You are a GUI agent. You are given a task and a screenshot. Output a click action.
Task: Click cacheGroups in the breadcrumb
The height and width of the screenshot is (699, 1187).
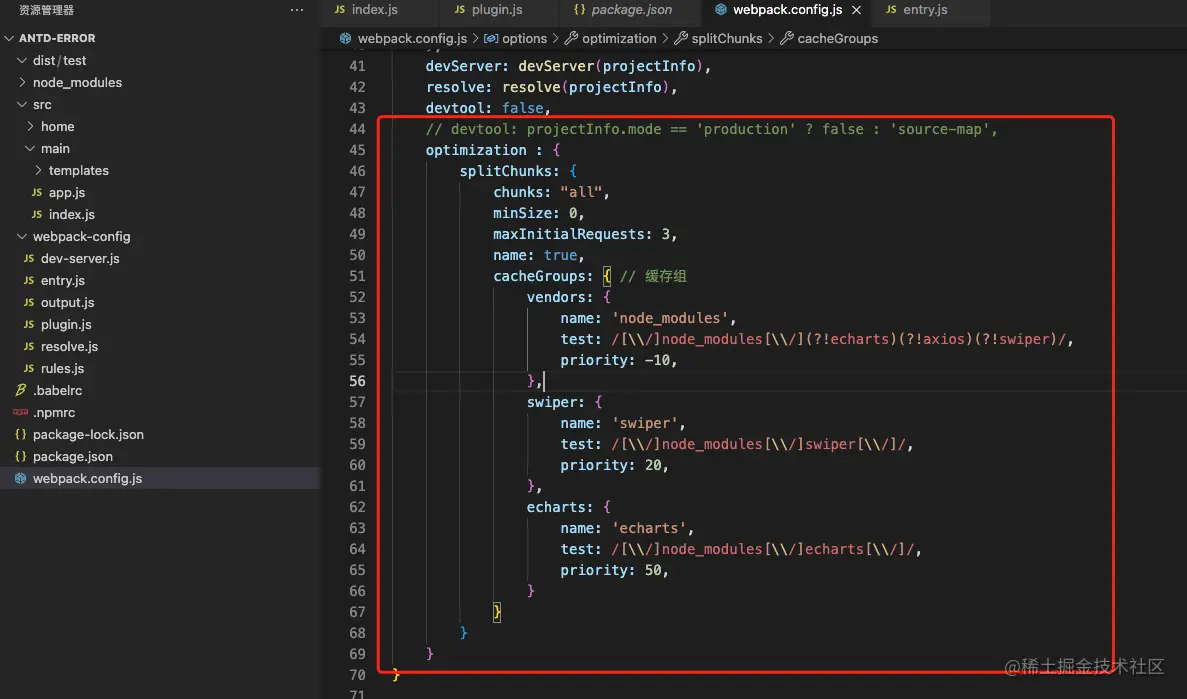coord(837,39)
